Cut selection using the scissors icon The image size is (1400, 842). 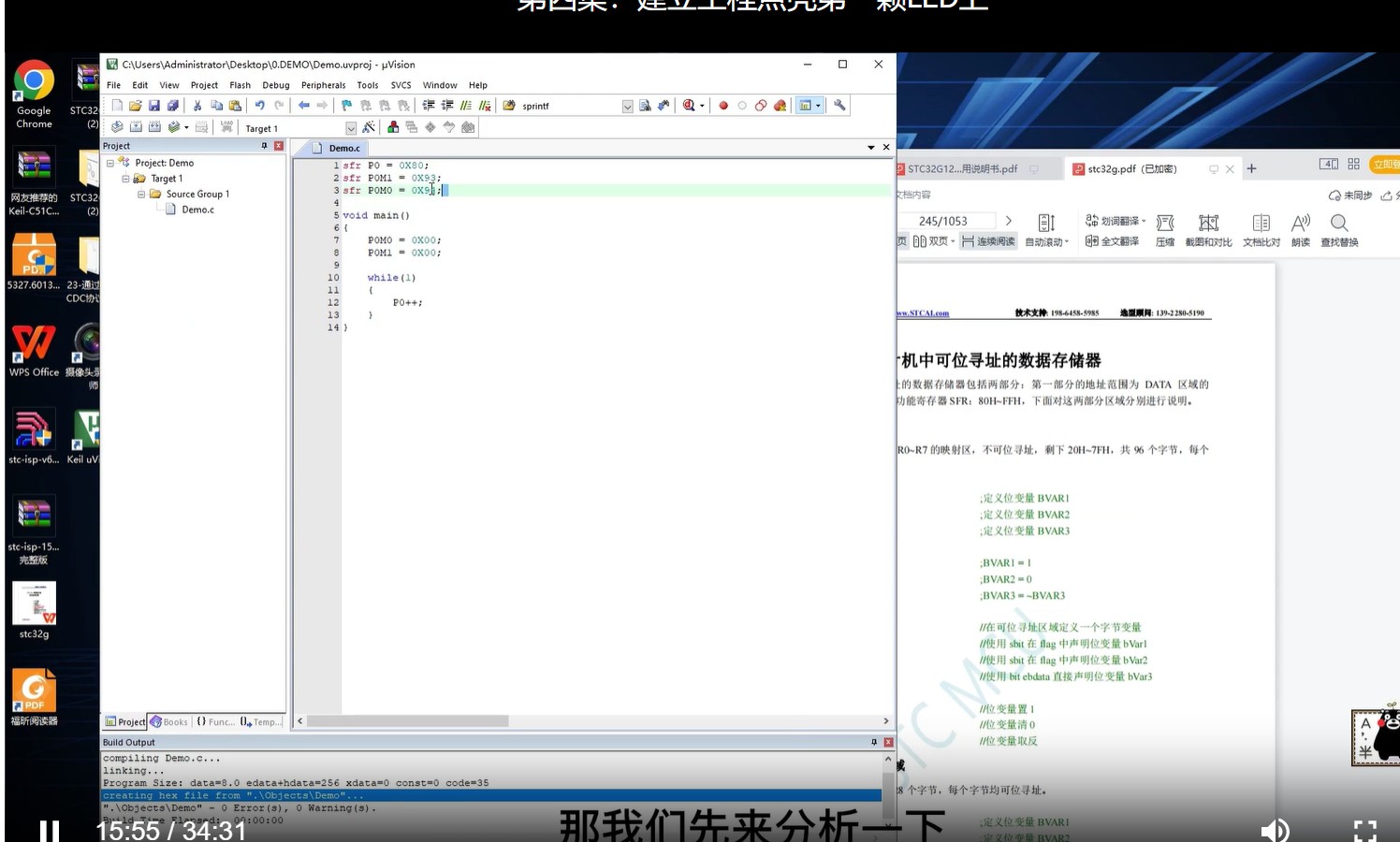click(197, 106)
